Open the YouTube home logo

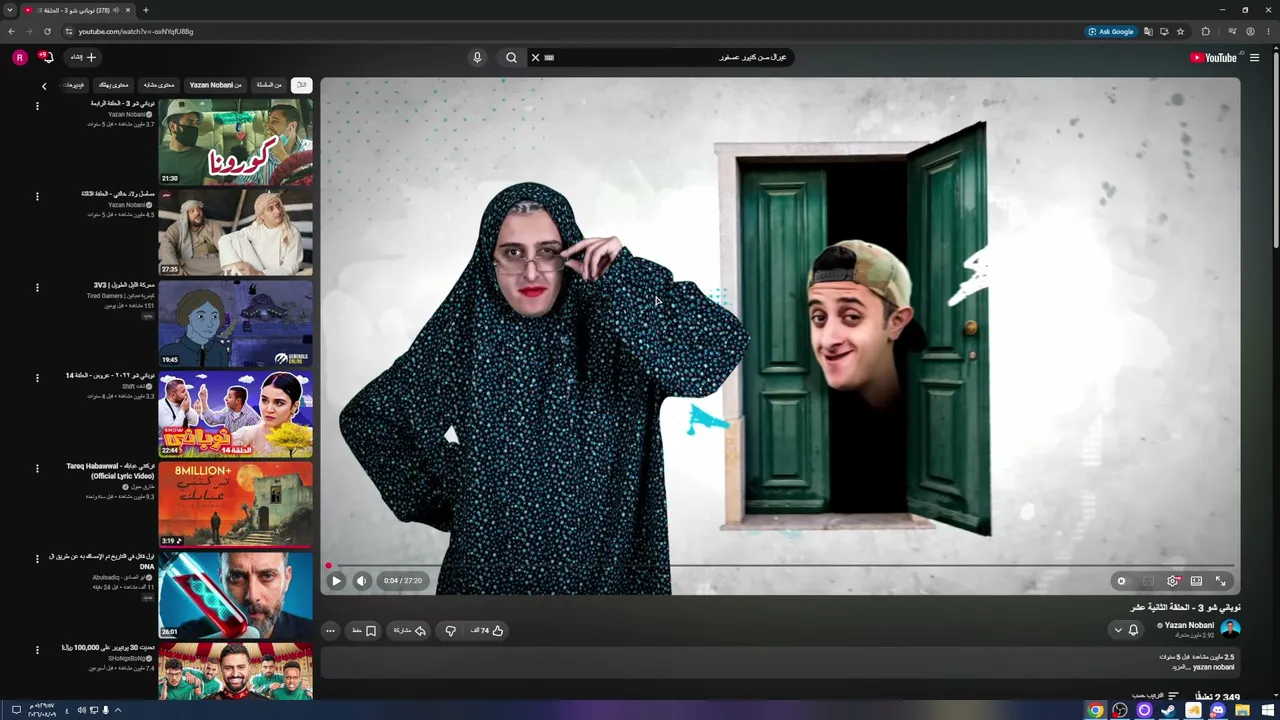(x=1213, y=58)
